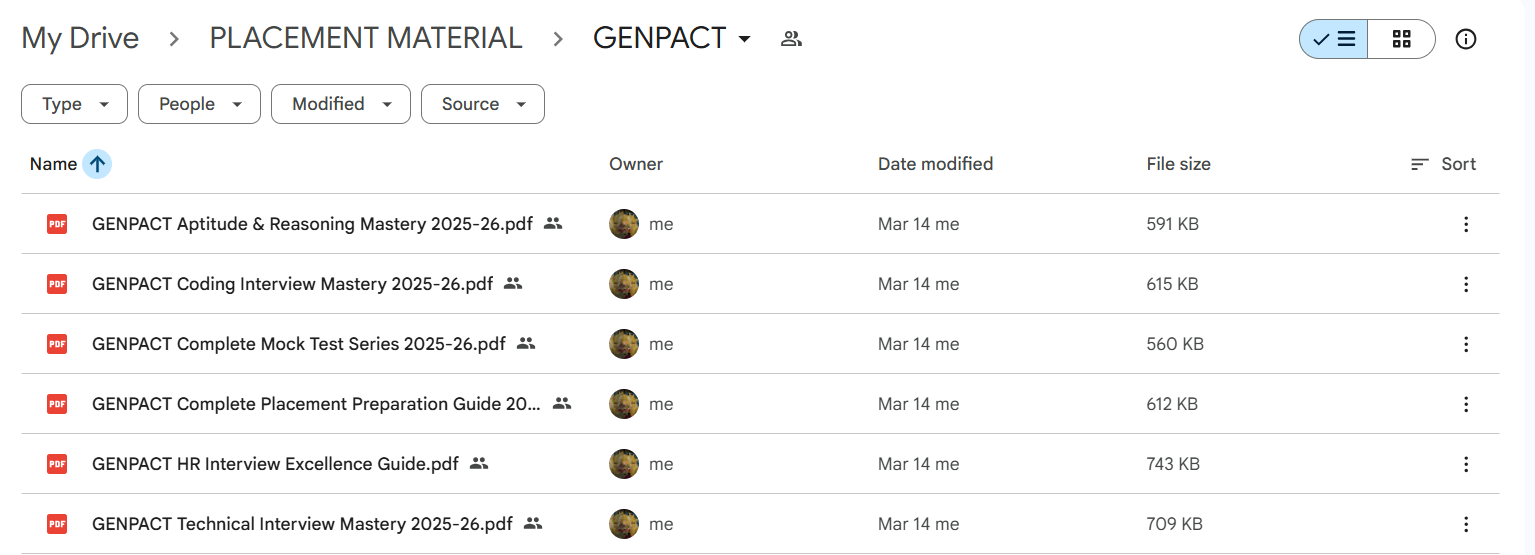Screen dimensions: 1535x555
Task: Switch to grid layout view
Action: click(1401, 39)
